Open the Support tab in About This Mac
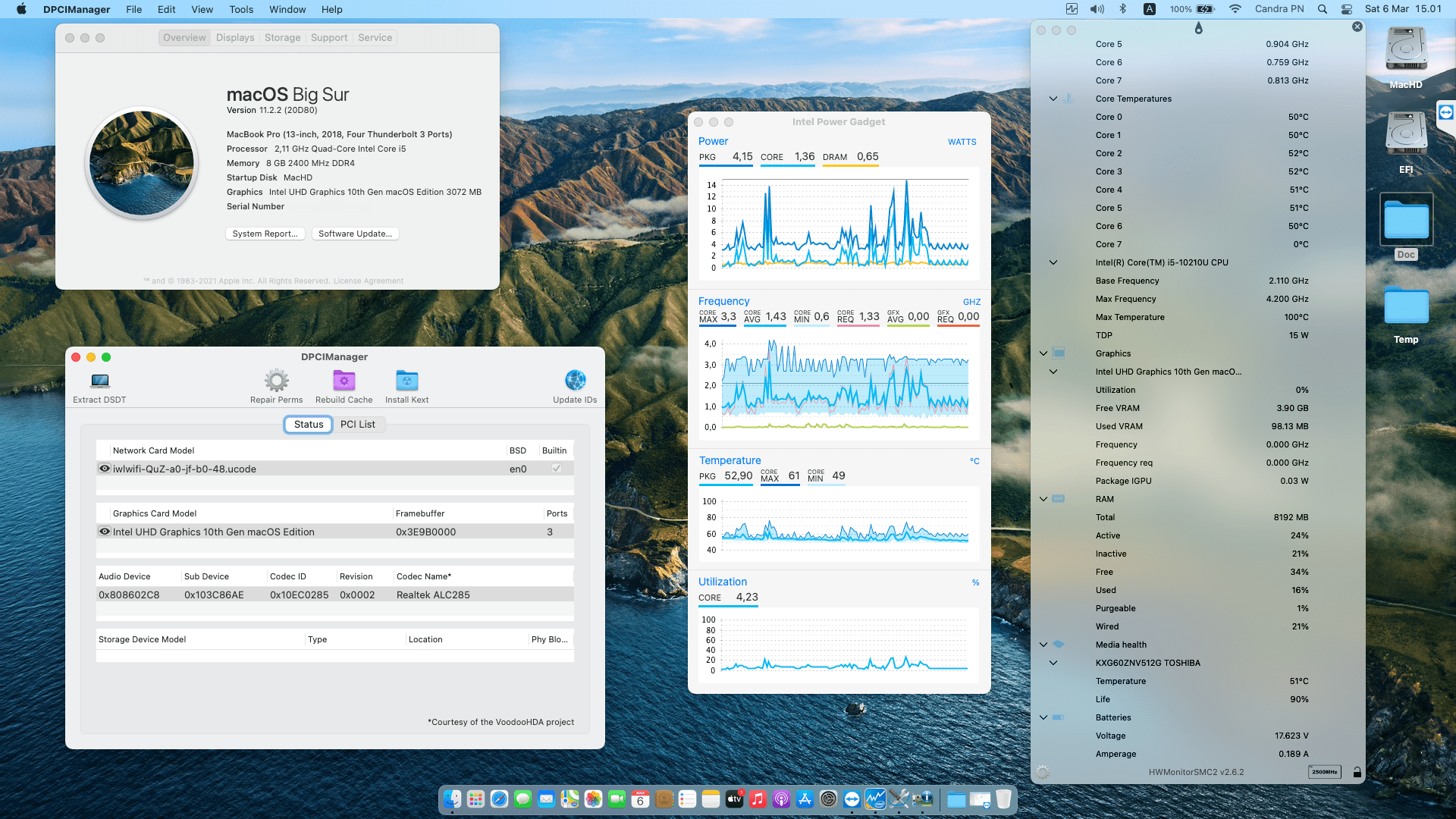 (329, 38)
